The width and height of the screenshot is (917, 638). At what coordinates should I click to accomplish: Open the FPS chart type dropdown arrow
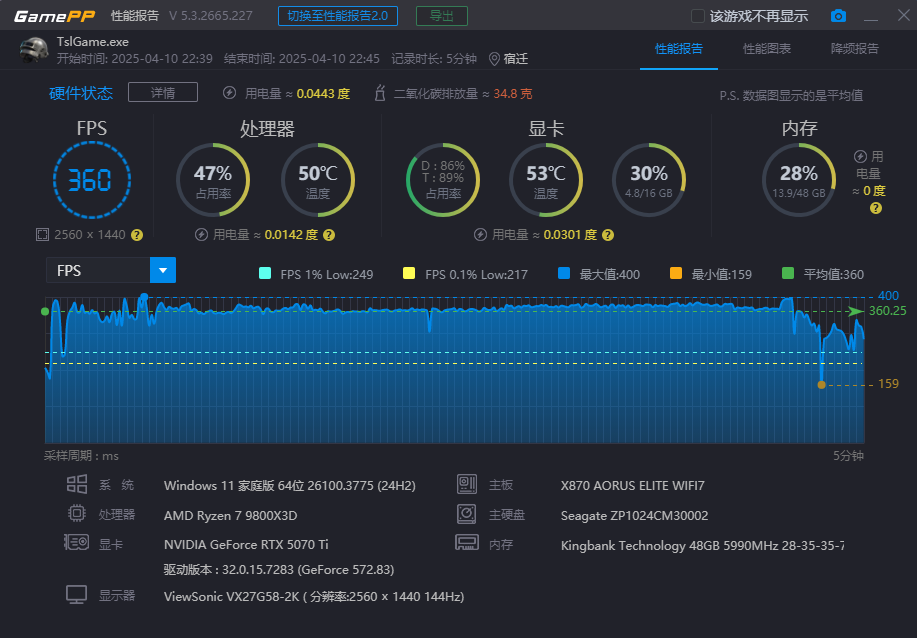(163, 271)
